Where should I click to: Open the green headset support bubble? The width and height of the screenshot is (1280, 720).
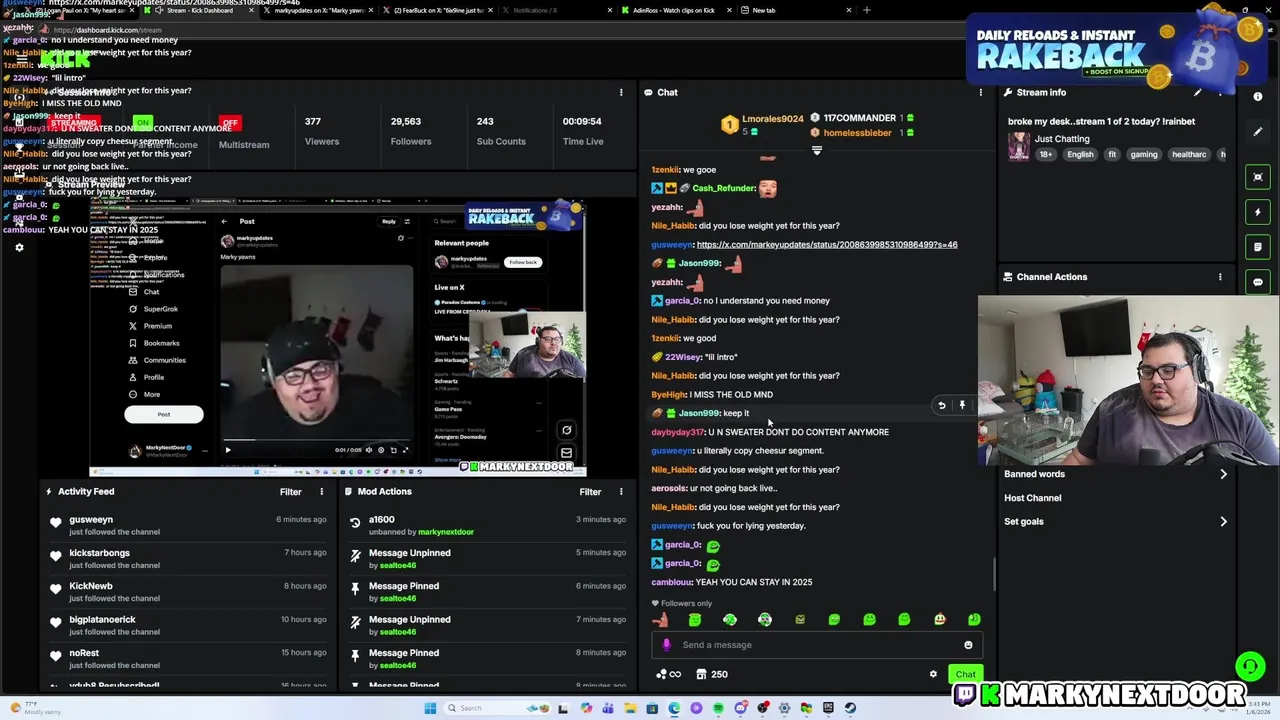coord(1249,665)
